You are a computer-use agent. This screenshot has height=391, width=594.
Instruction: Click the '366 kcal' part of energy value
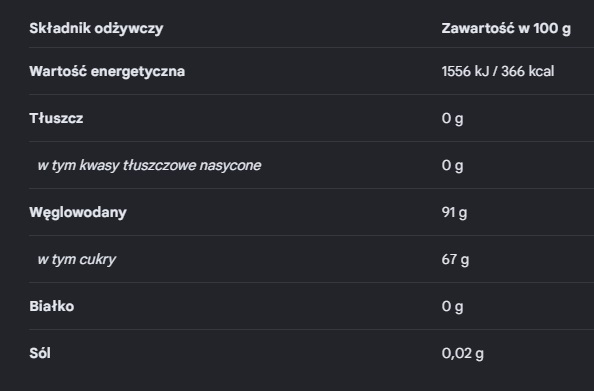pos(528,71)
